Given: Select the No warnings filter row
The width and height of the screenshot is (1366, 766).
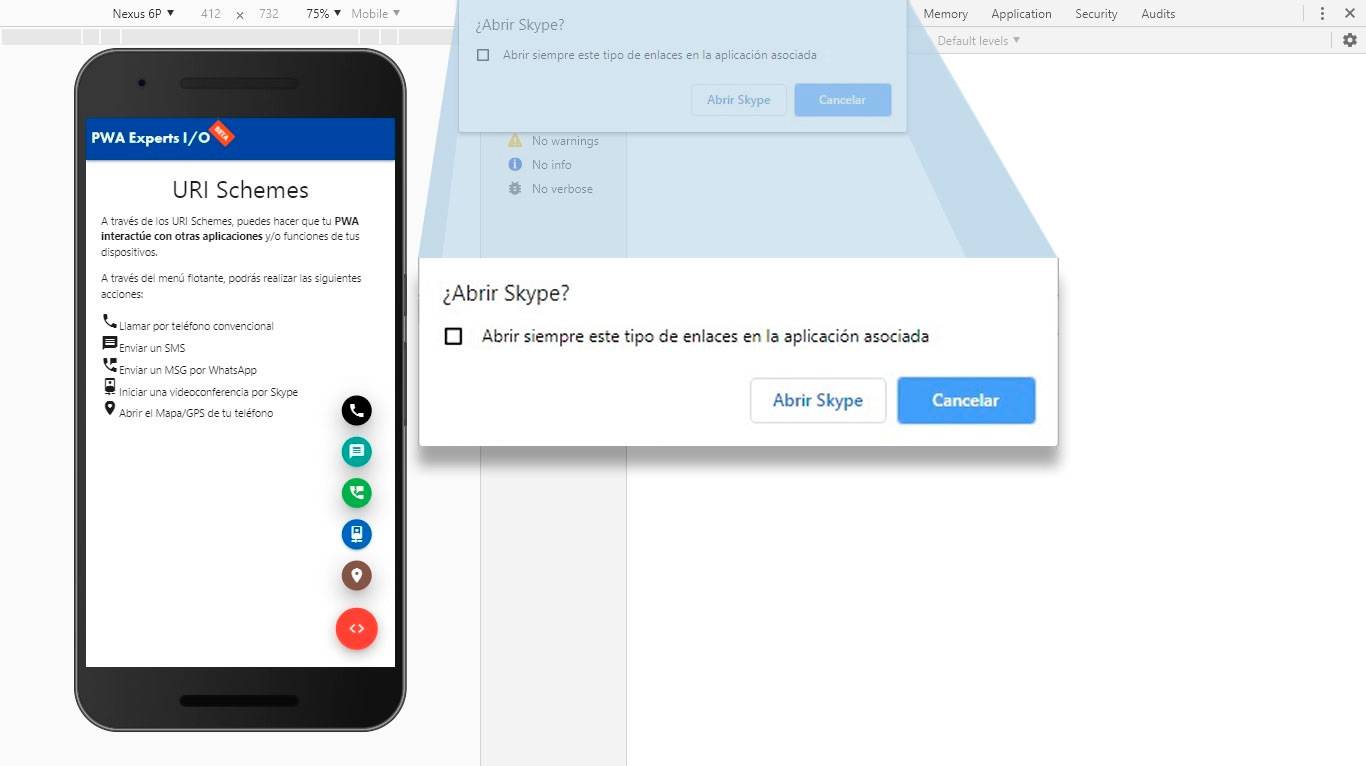Looking at the screenshot, I should 553,141.
